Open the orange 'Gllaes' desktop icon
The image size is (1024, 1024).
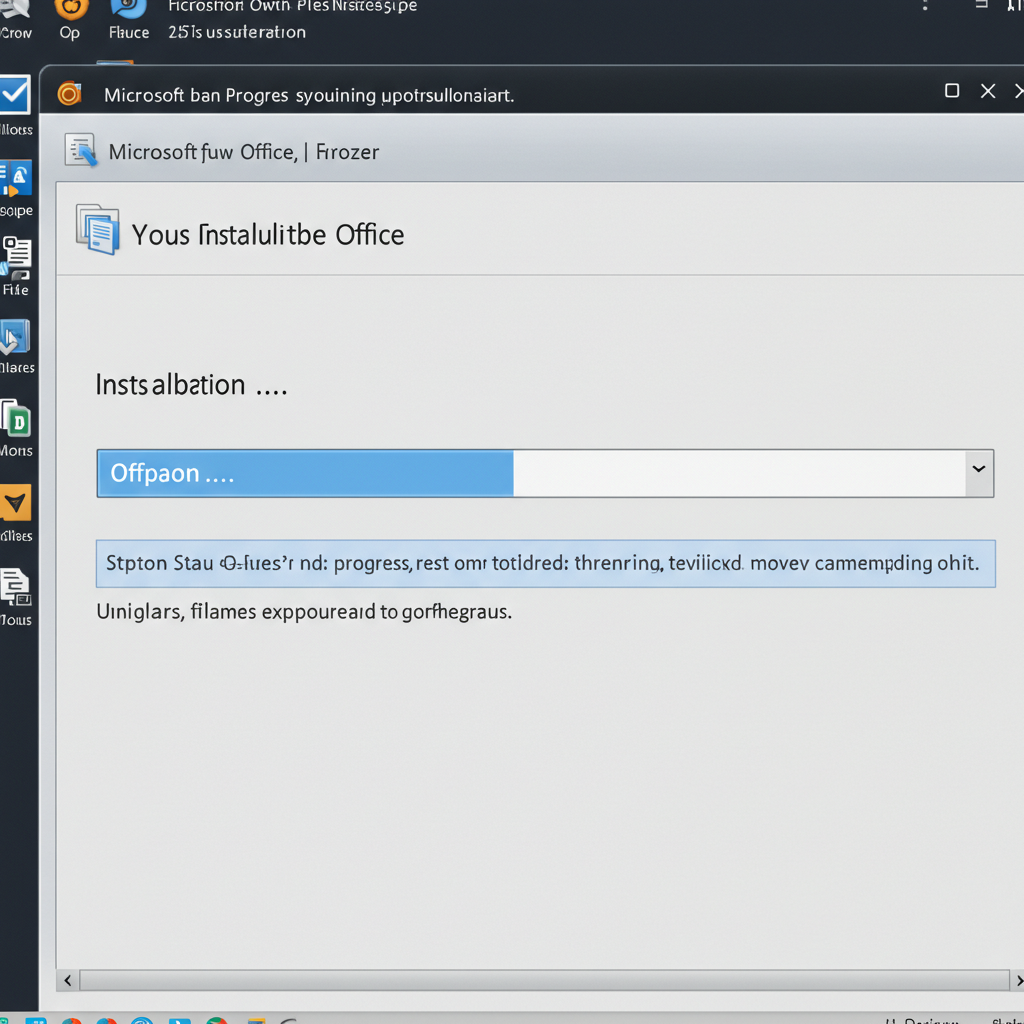coord(15,503)
